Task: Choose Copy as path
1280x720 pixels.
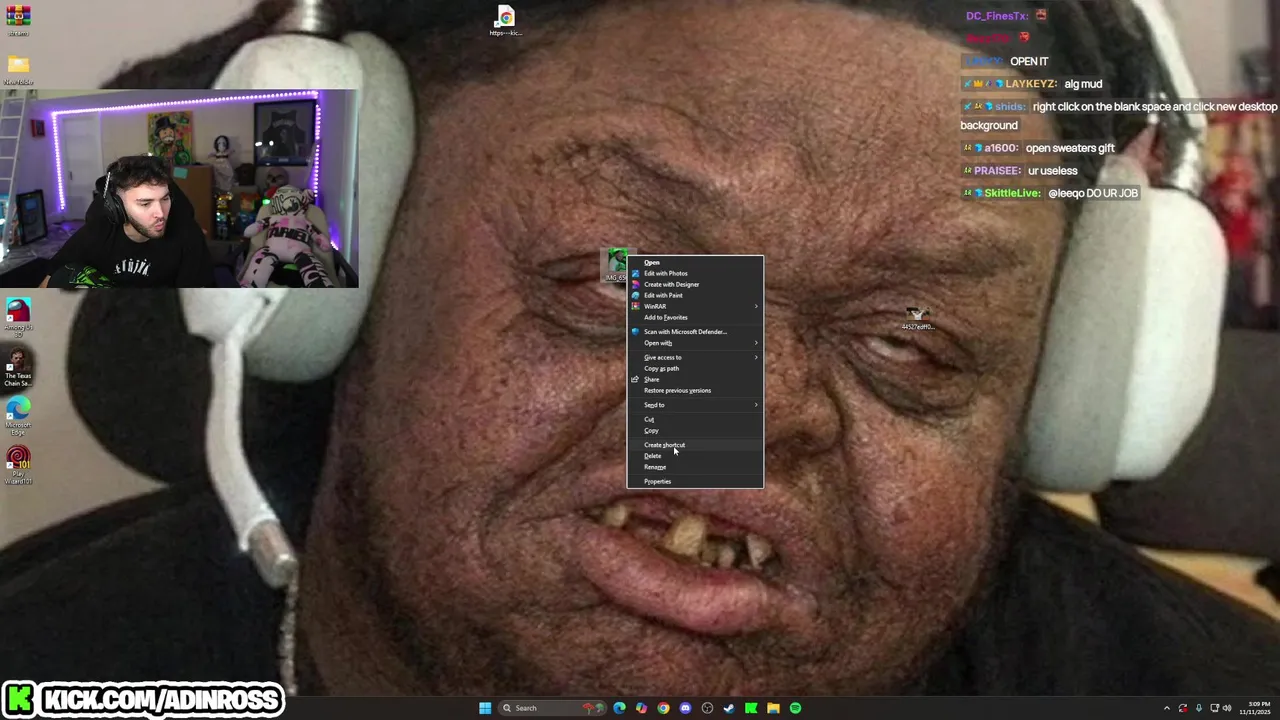Action: (695, 369)
